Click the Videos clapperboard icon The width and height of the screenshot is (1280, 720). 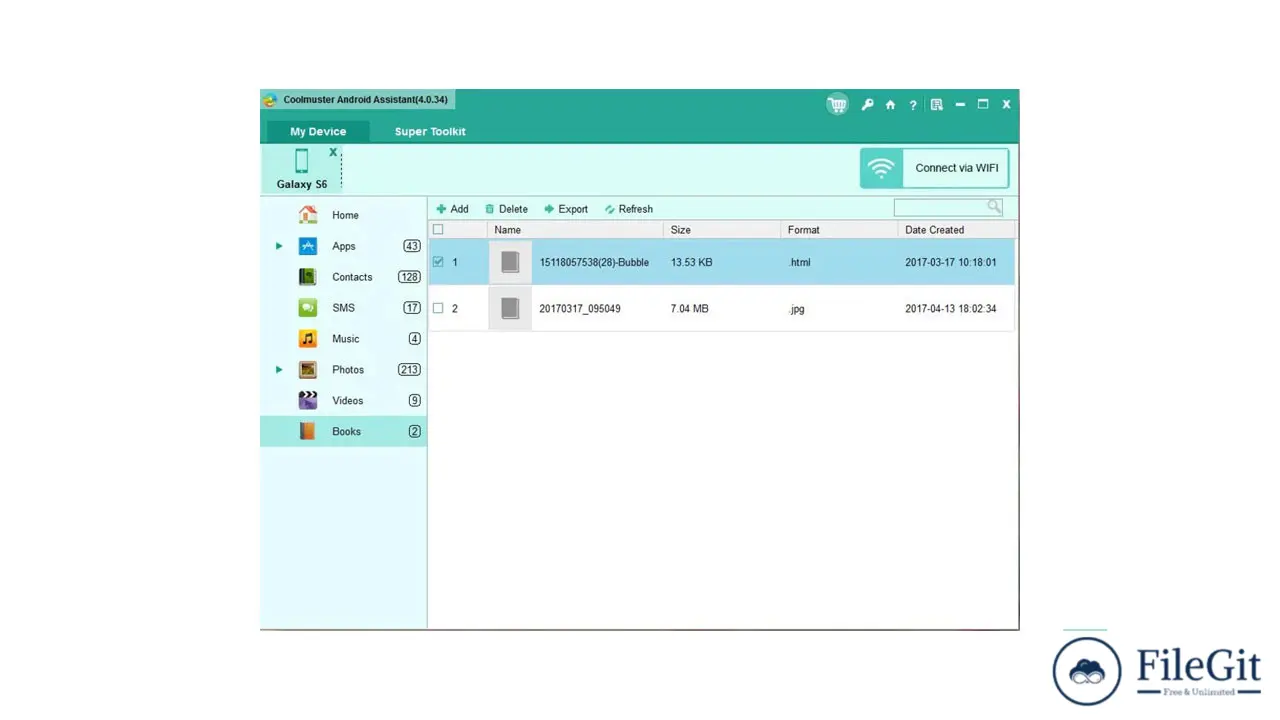pos(308,400)
